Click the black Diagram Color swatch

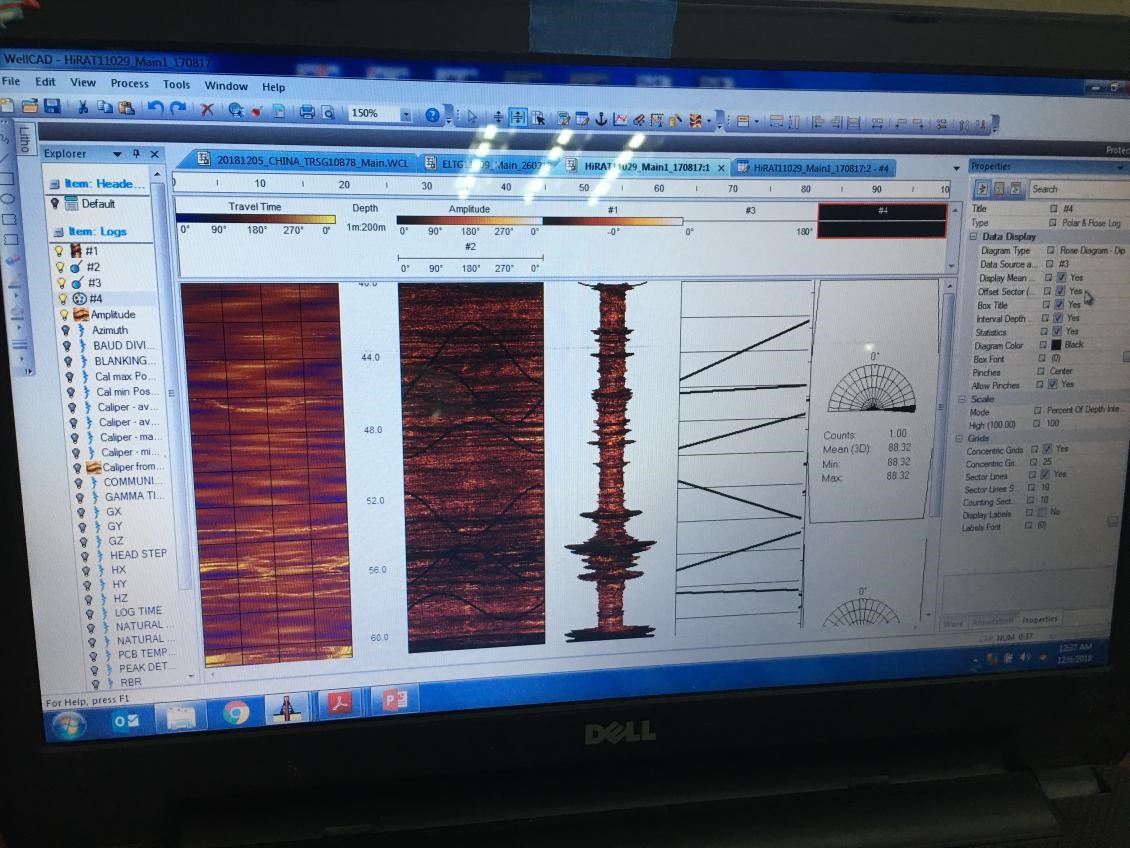pos(1056,345)
